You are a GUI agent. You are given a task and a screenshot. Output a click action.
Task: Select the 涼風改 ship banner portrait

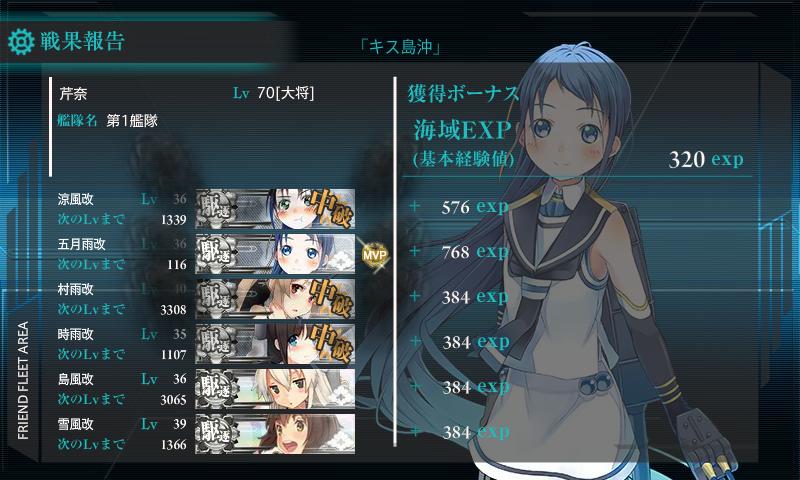276,208
